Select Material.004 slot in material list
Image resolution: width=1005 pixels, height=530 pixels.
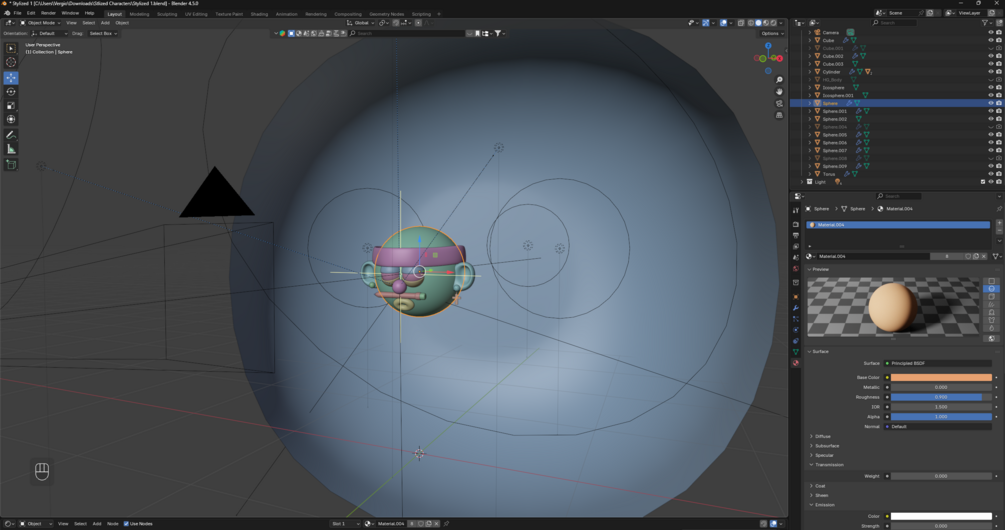point(898,225)
